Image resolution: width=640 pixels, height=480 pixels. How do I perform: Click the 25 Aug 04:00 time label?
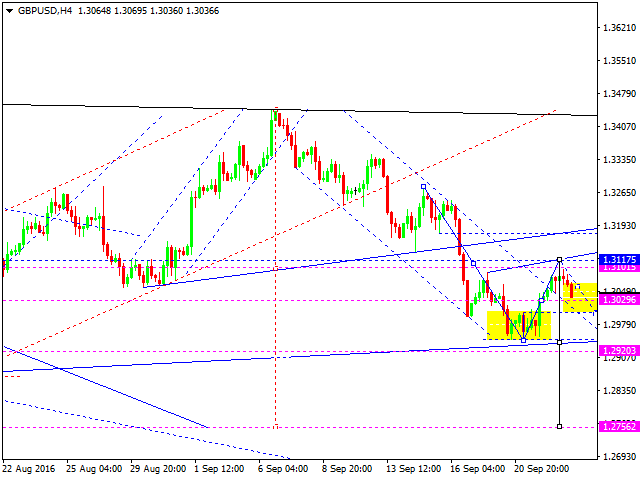tap(94, 469)
